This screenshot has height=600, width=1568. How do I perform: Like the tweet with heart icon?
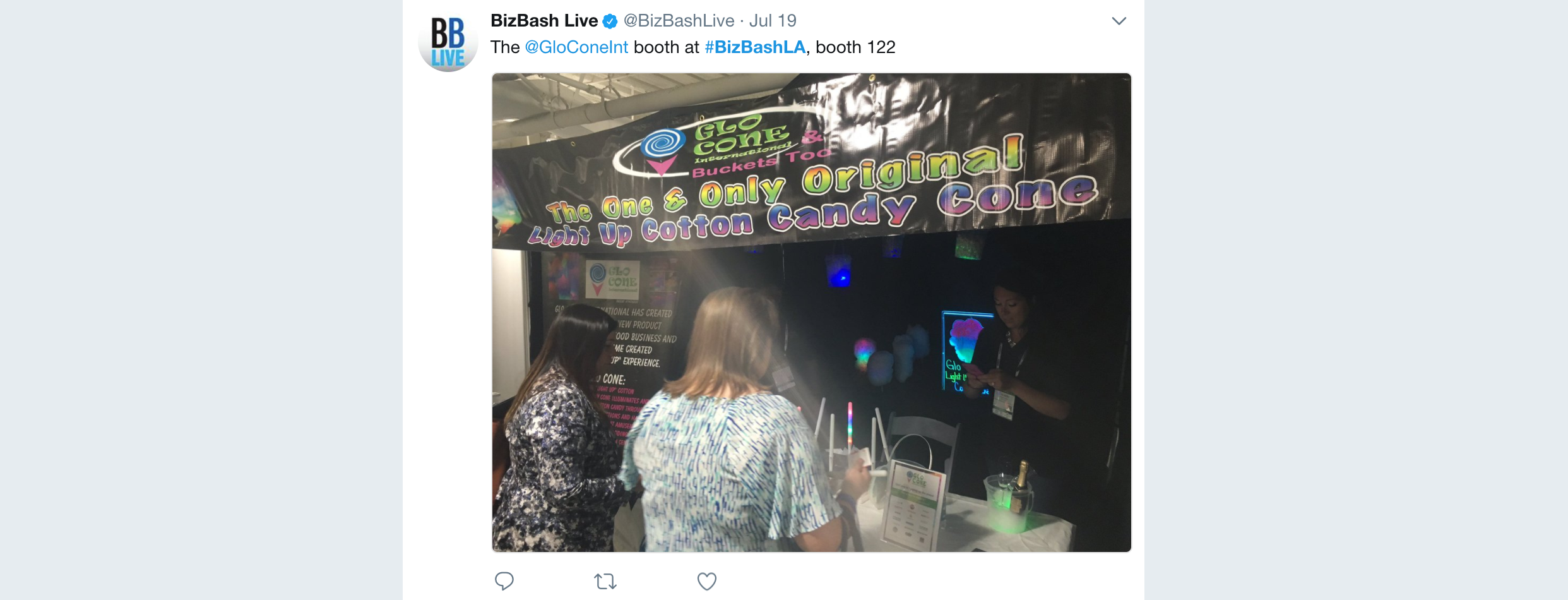click(x=706, y=581)
